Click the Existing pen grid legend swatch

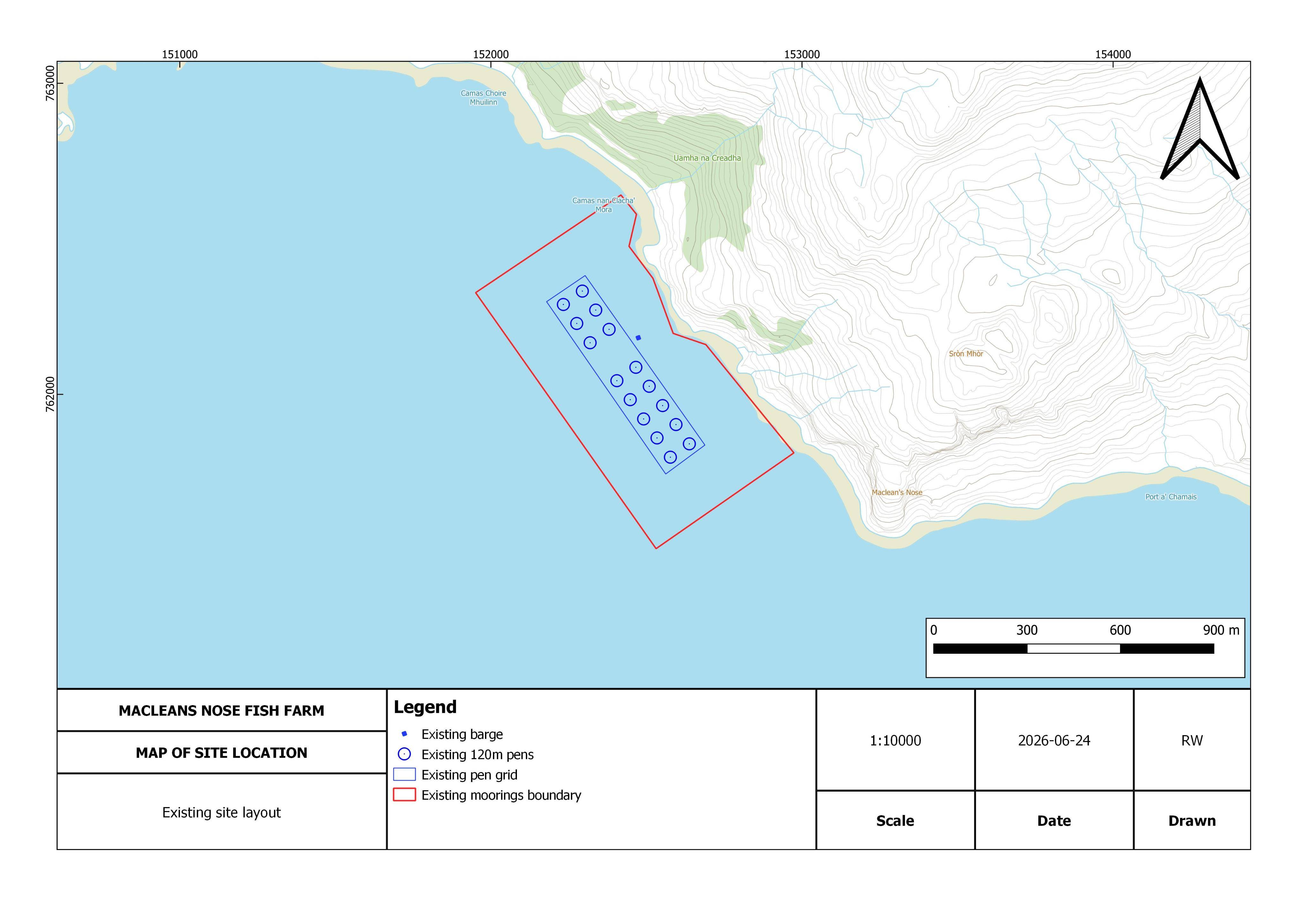pyautogui.click(x=404, y=775)
